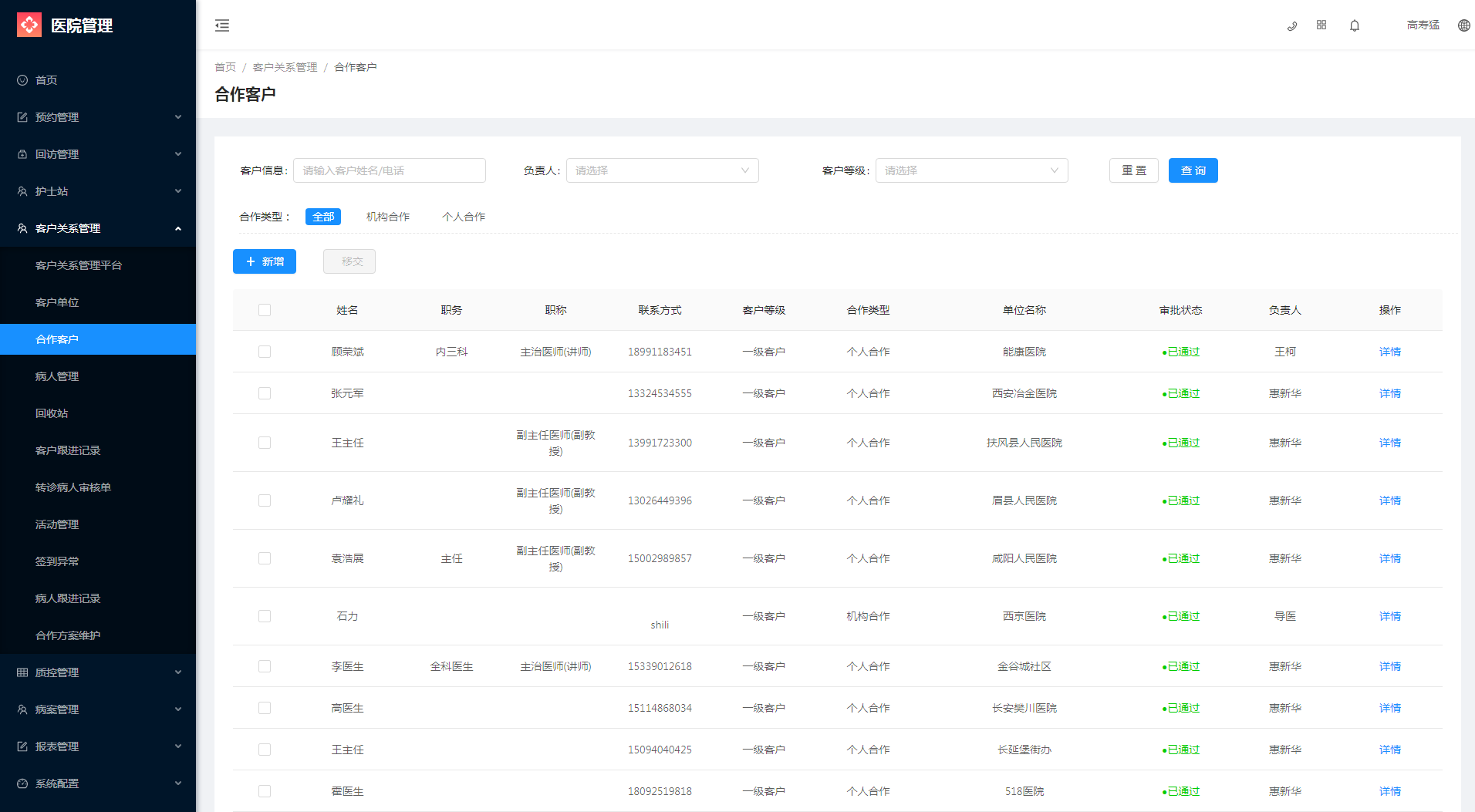Check the row checkbox for 李医生

tap(265, 666)
